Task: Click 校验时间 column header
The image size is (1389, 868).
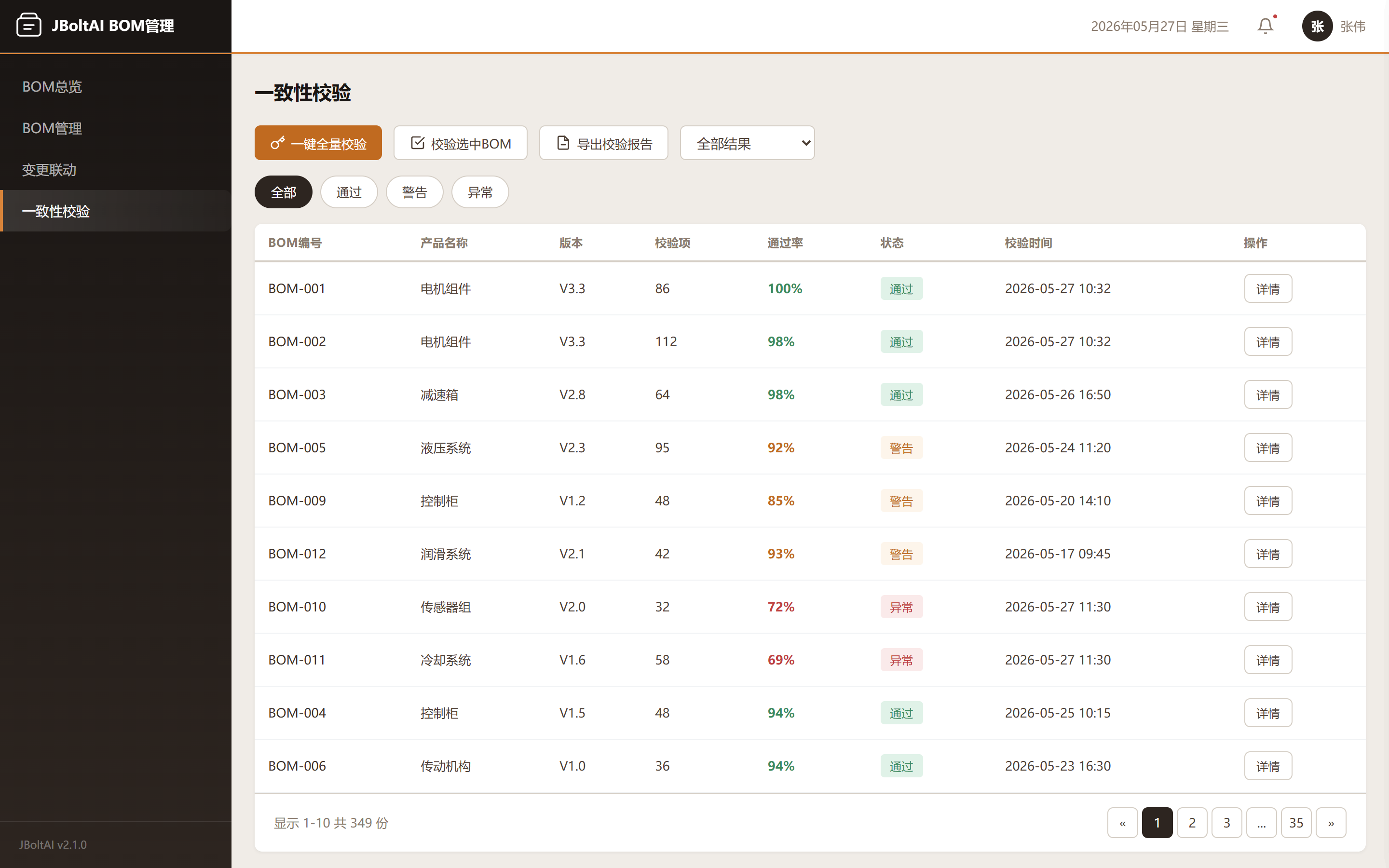Action: 1029,243
